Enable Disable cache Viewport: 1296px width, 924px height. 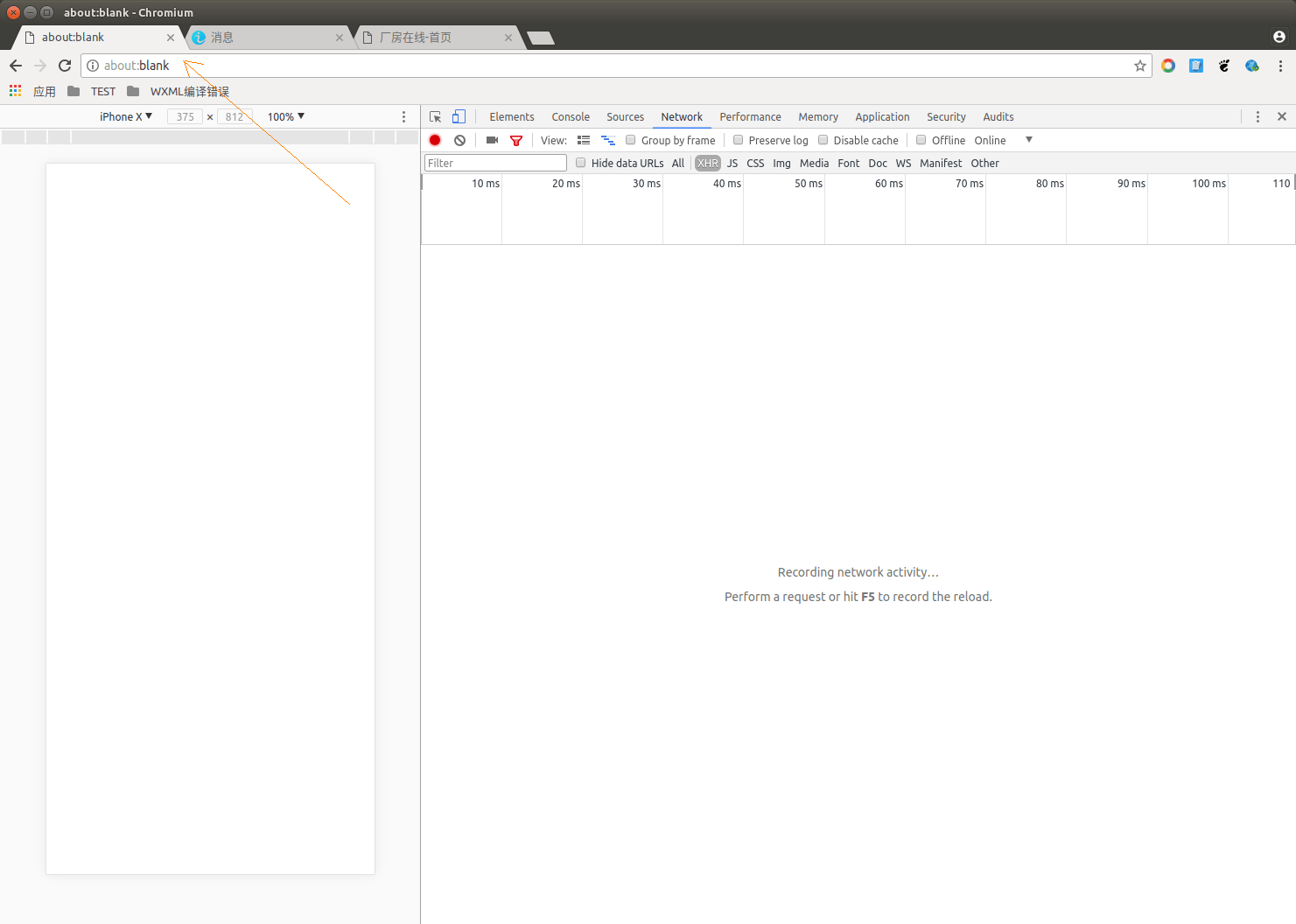823,140
